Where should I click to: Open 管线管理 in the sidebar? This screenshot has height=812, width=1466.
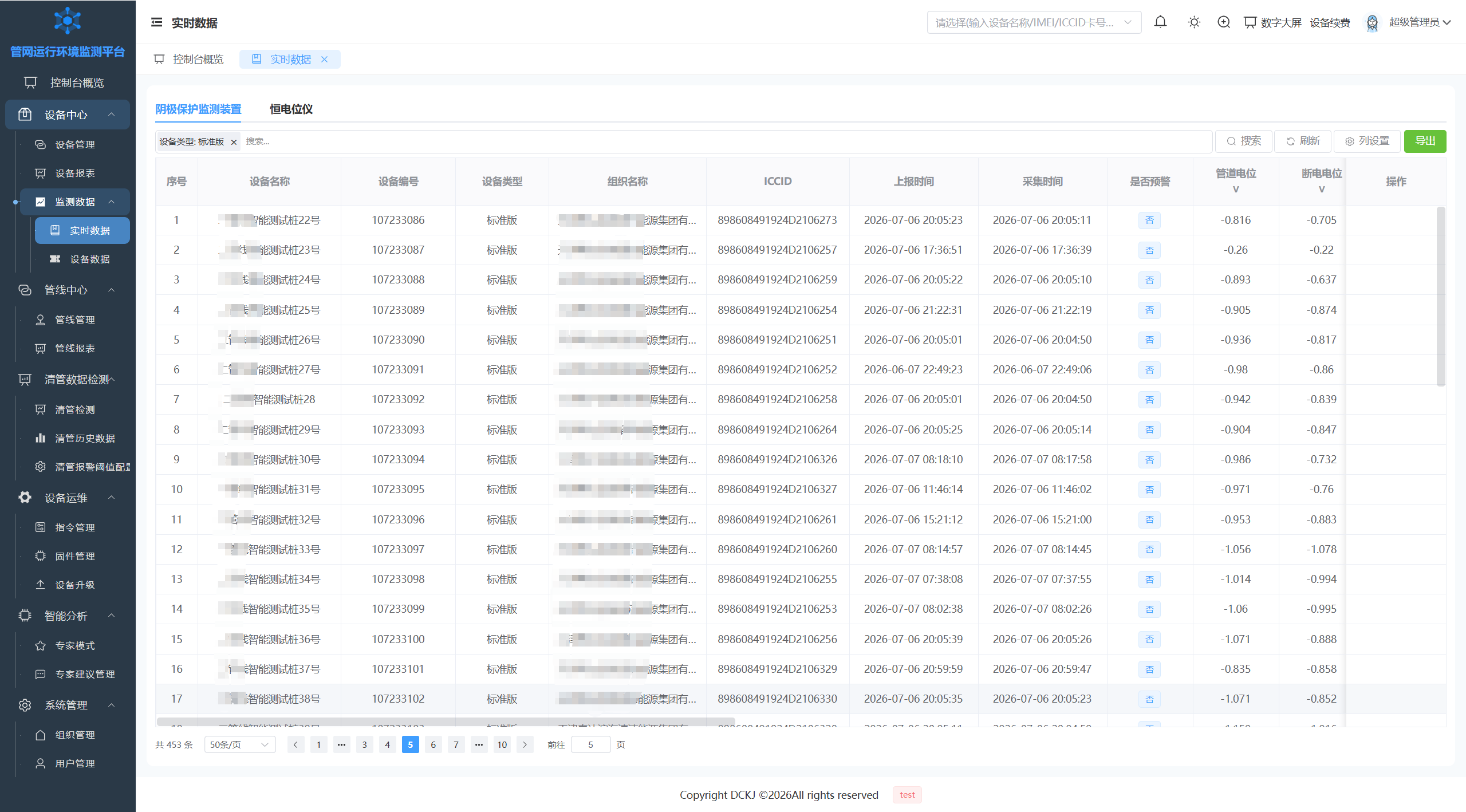pyautogui.click(x=74, y=320)
